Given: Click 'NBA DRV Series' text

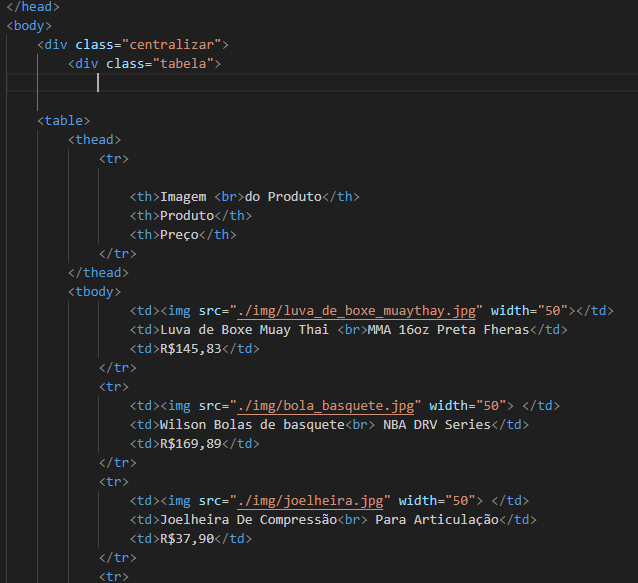Looking at the screenshot, I should tap(437, 425).
